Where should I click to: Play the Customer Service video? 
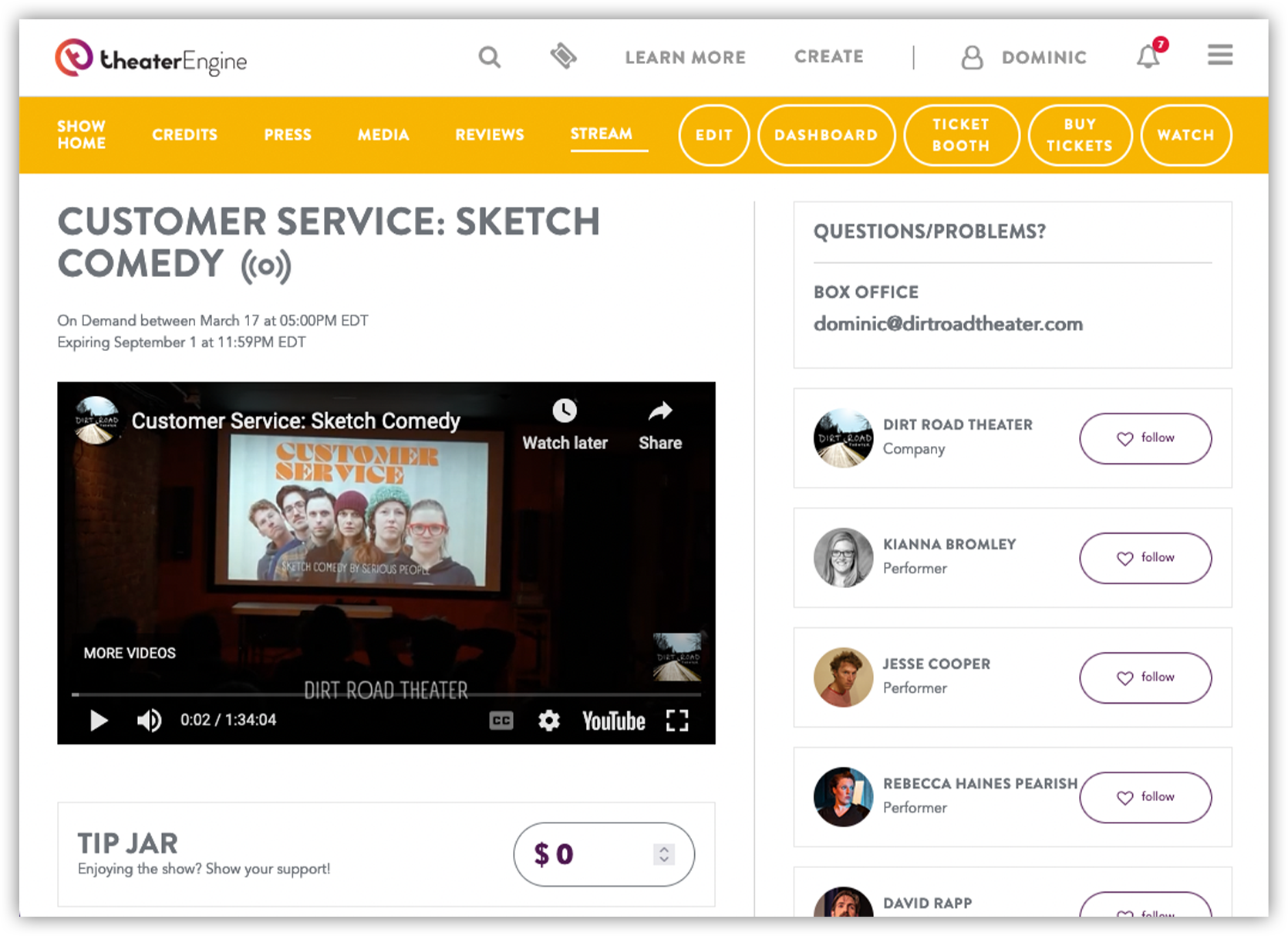click(99, 720)
